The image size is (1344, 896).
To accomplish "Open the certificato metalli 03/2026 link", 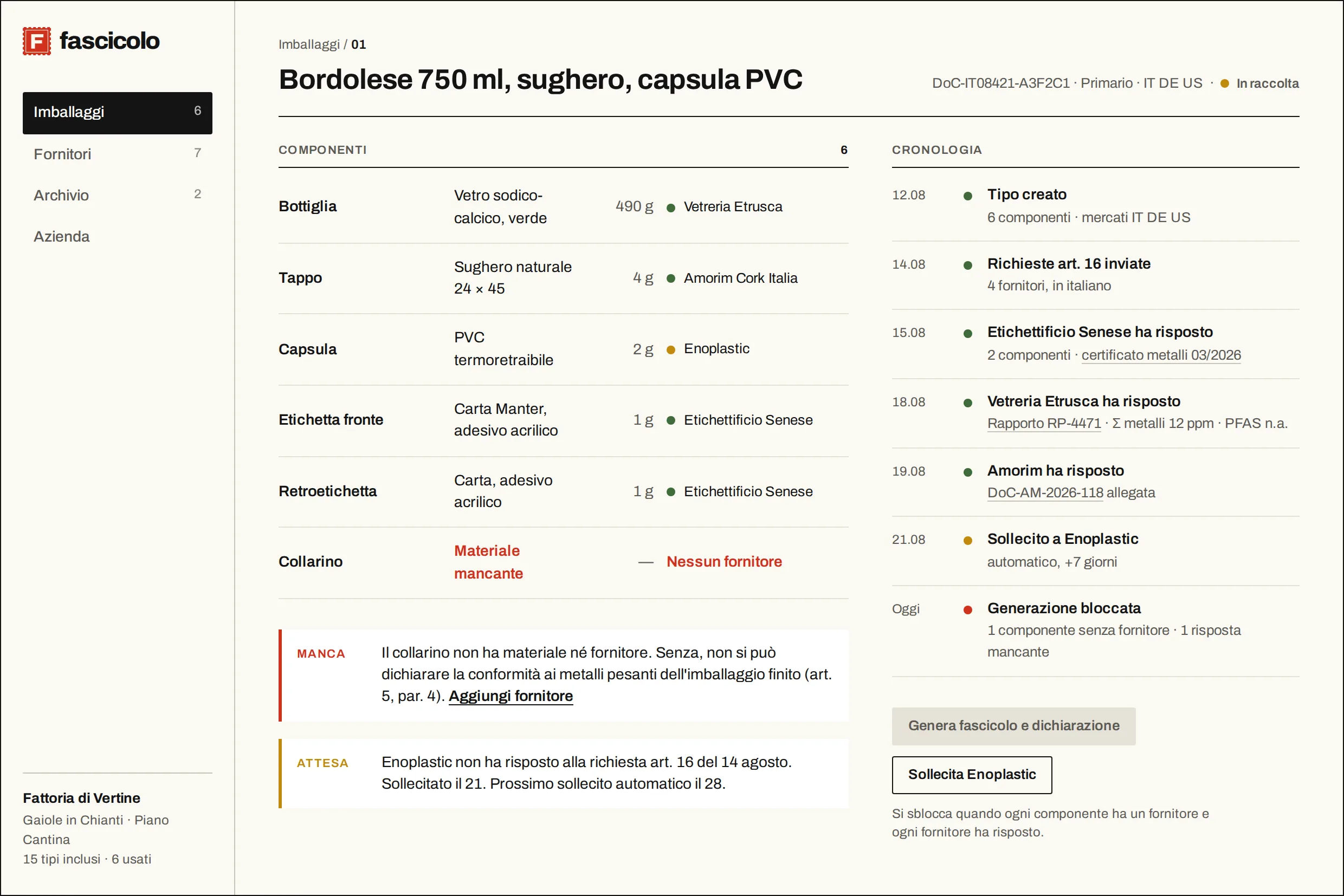I will (x=1161, y=355).
